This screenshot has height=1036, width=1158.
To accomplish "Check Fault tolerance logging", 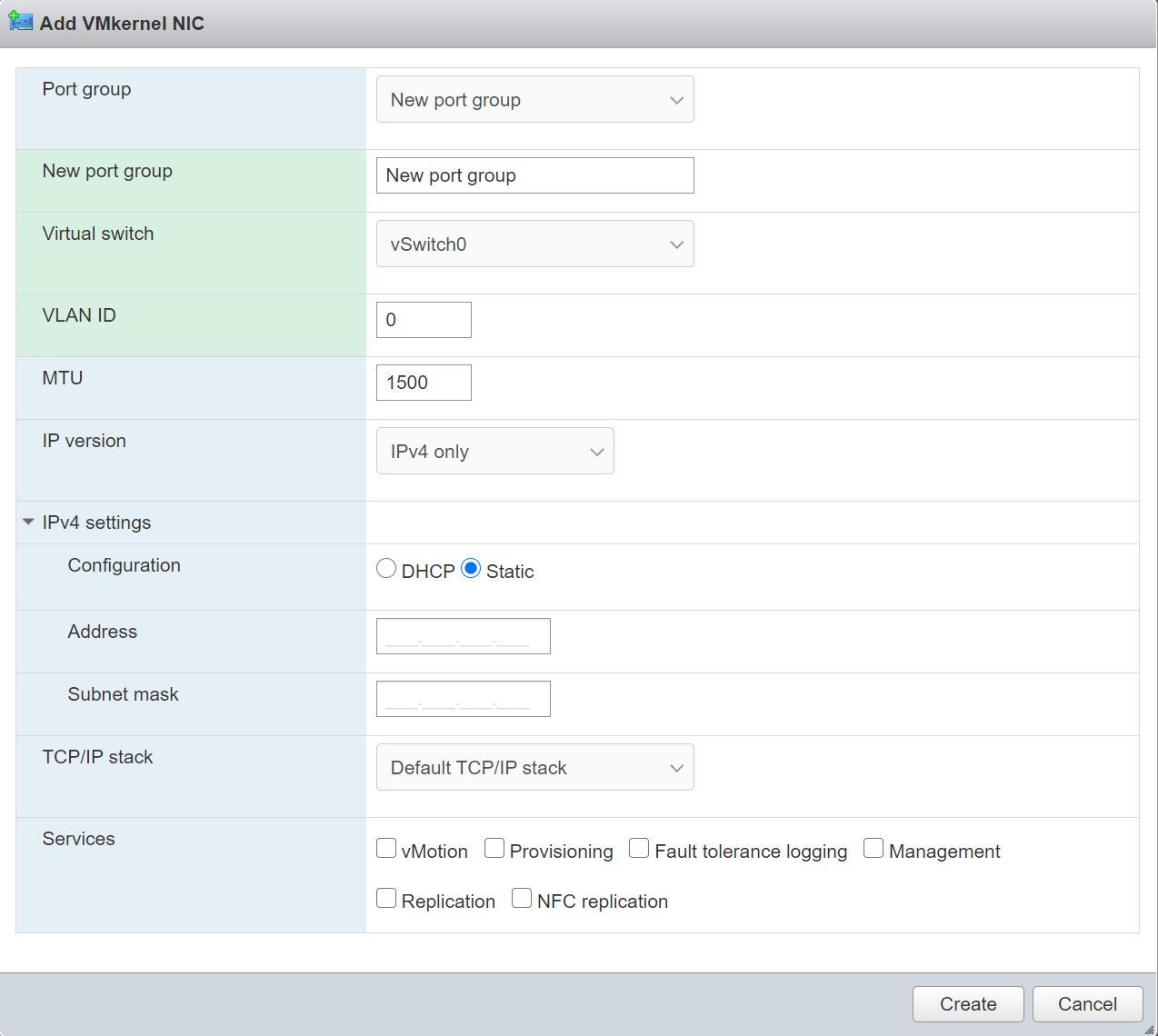I will 639,849.
